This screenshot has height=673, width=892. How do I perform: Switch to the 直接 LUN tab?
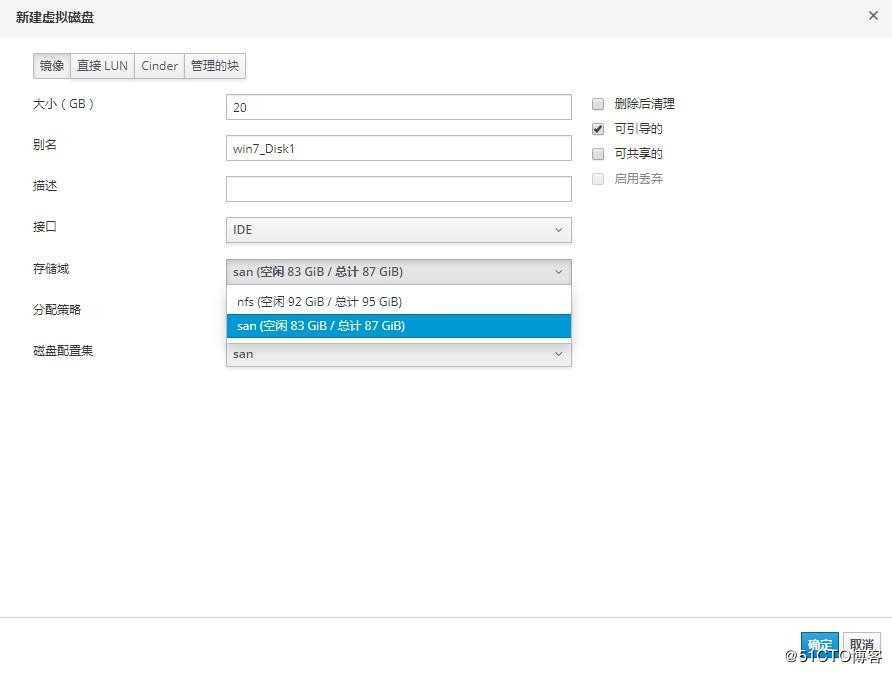[x=102, y=66]
